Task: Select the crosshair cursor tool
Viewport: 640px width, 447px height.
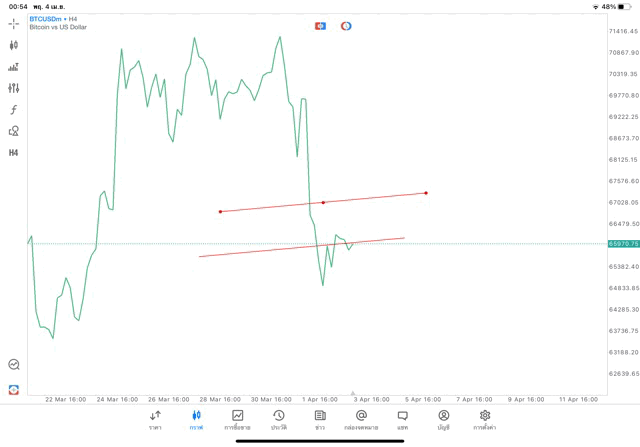Action: [14, 23]
